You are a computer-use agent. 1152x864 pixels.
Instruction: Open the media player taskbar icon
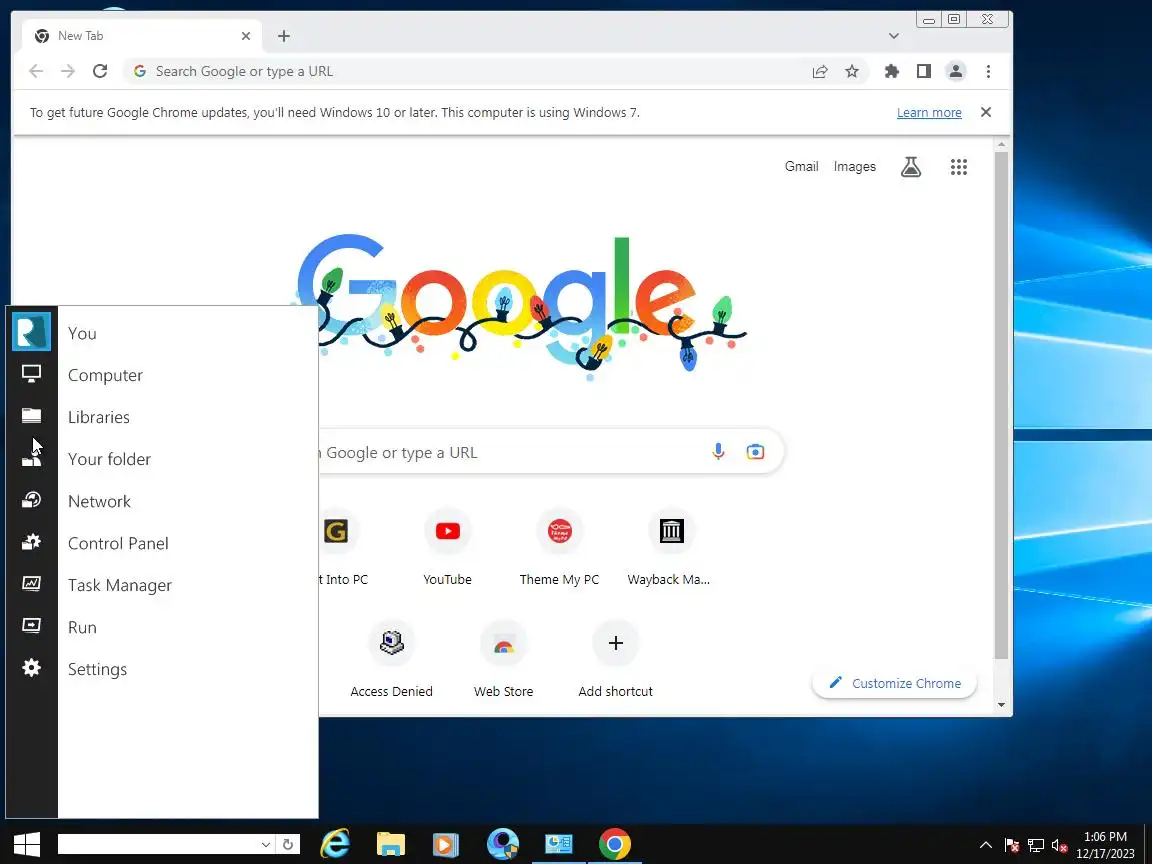click(x=446, y=844)
